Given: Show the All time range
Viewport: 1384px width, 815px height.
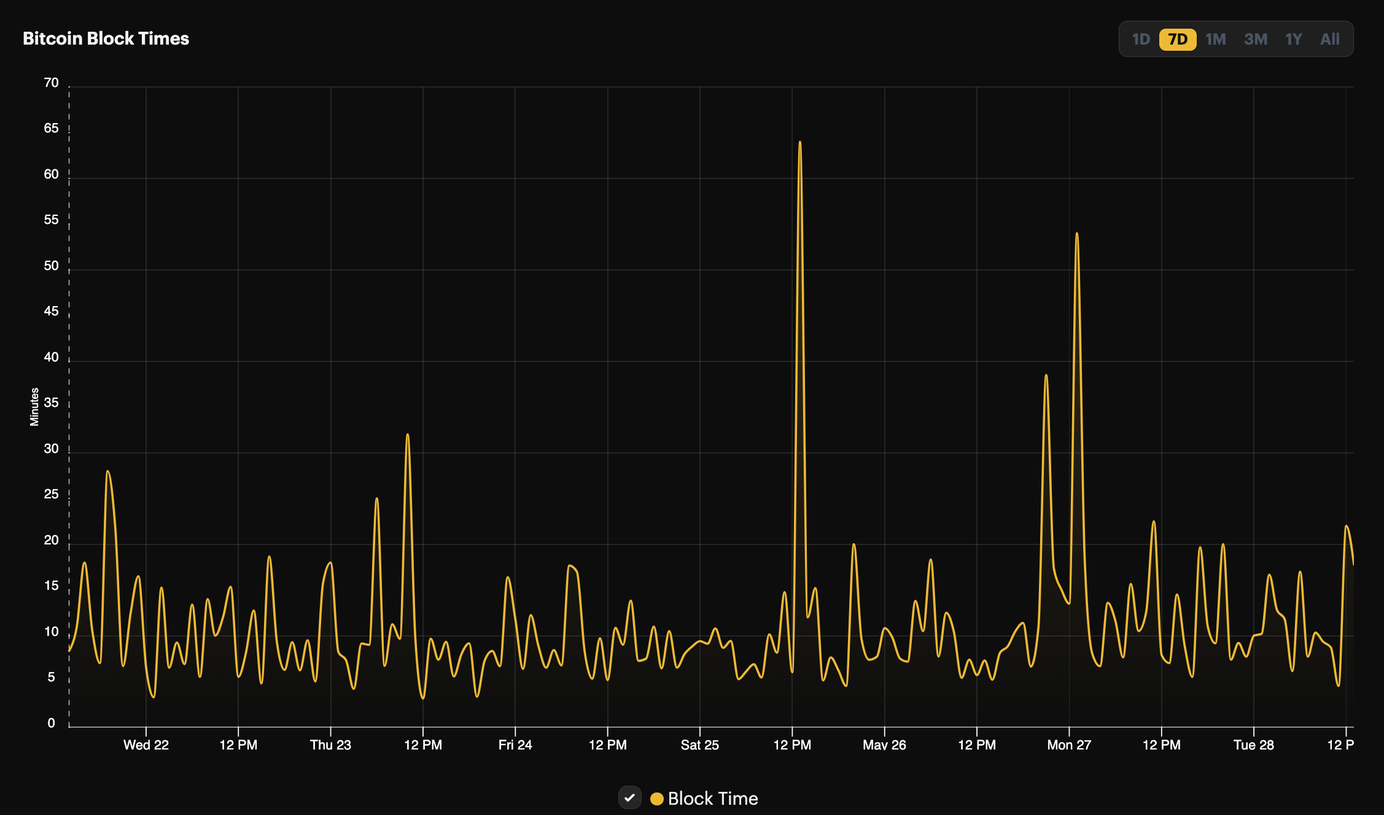Looking at the screenshot, I should (x=1330, y=39).
